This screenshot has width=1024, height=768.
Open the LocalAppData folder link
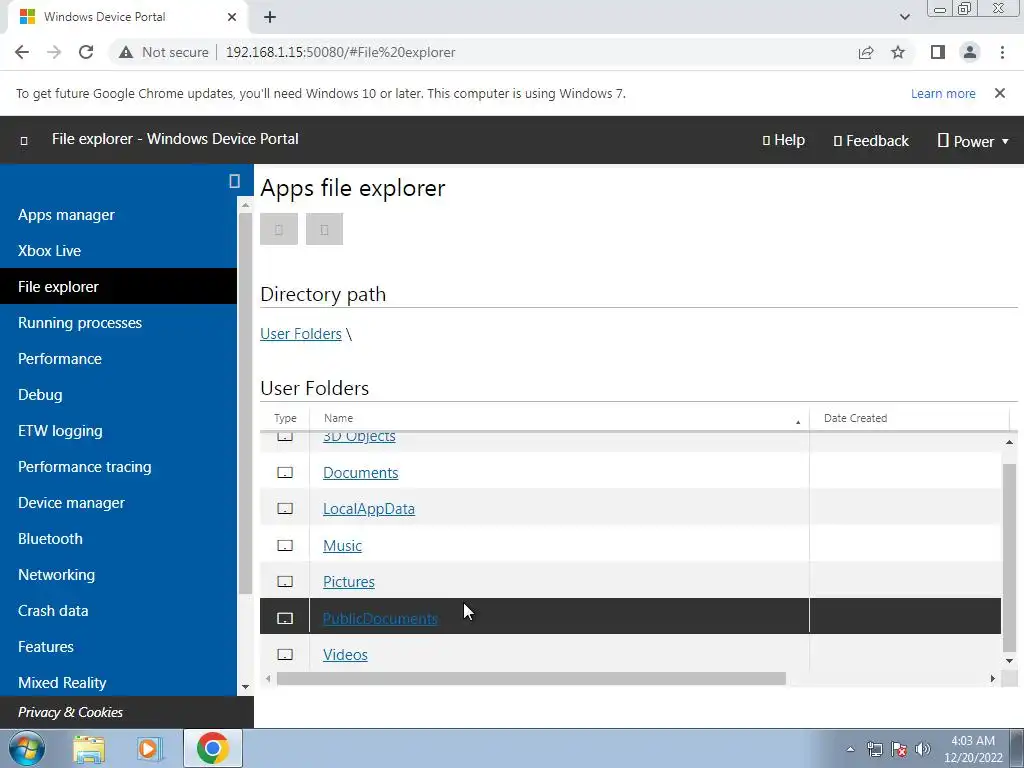(x=369, y=509)
